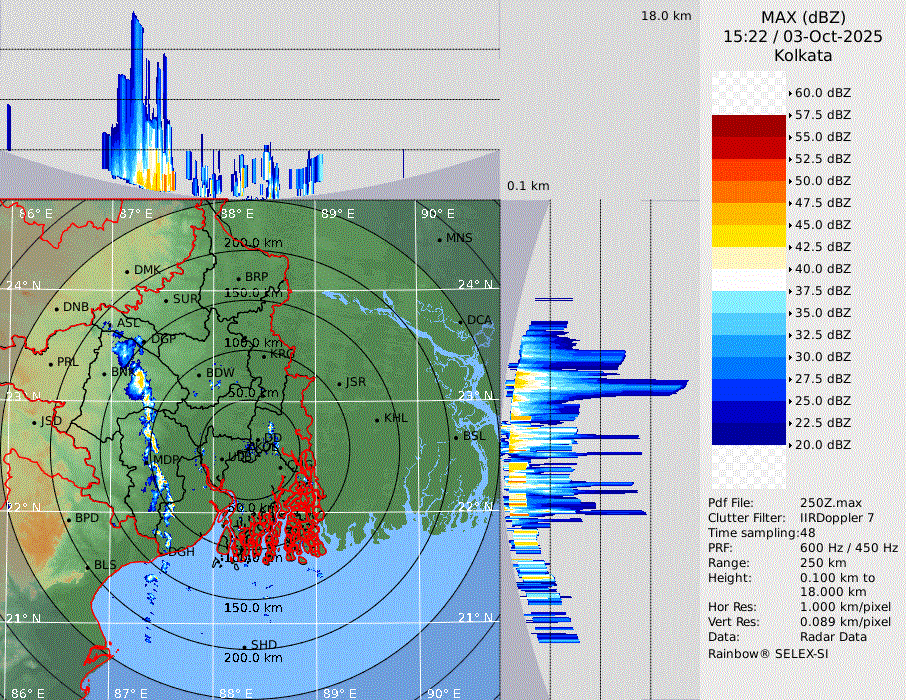
Task: Click the JSR station marker dot
Action: click(x=338, y=384)
